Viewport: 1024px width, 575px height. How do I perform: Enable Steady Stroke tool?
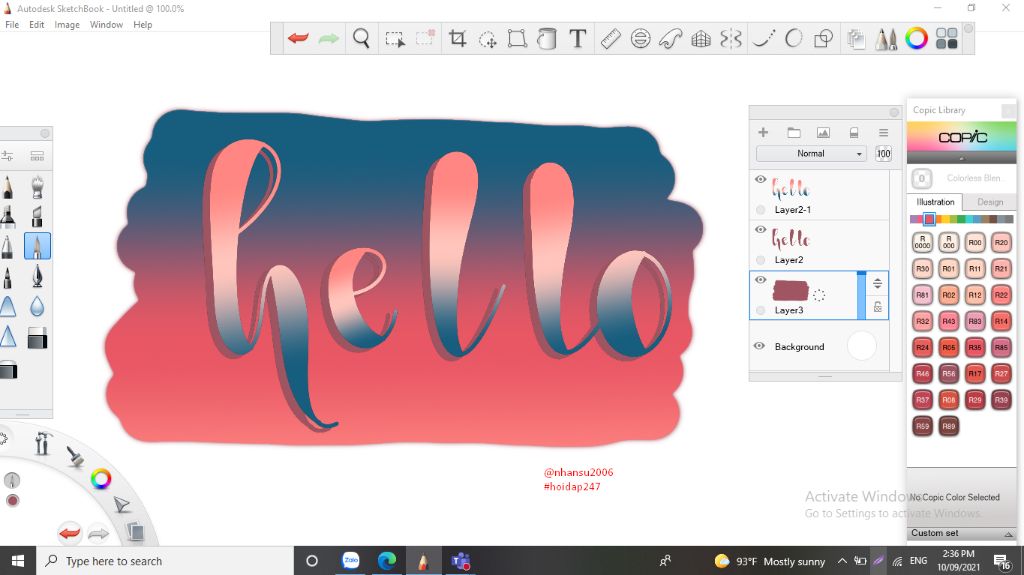[x=763, y=39]
